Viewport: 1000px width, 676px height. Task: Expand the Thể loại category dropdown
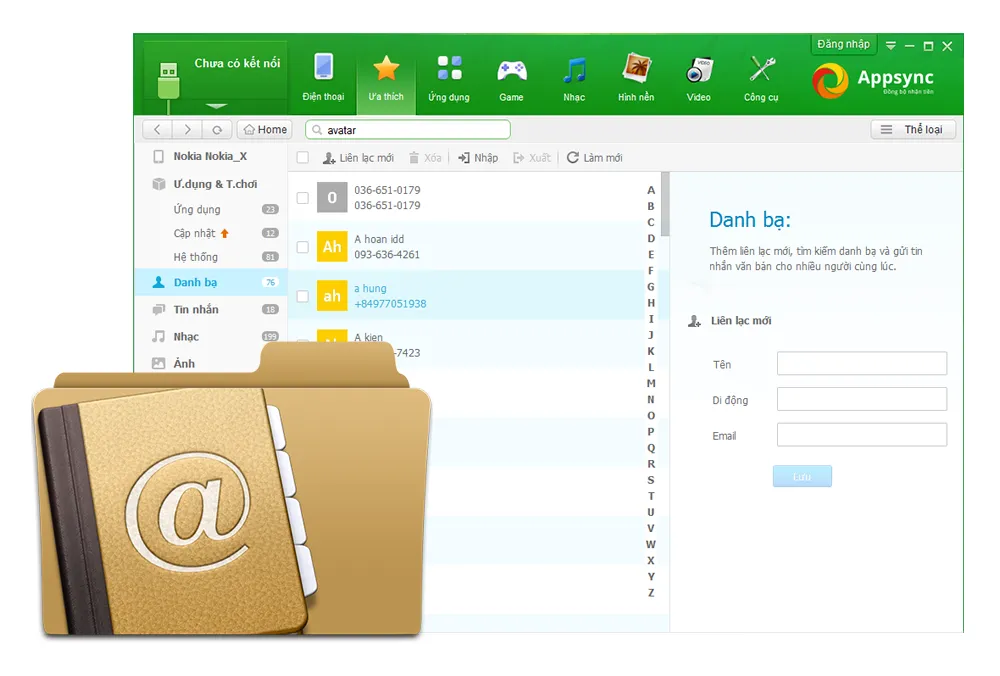tap(914, 130)
